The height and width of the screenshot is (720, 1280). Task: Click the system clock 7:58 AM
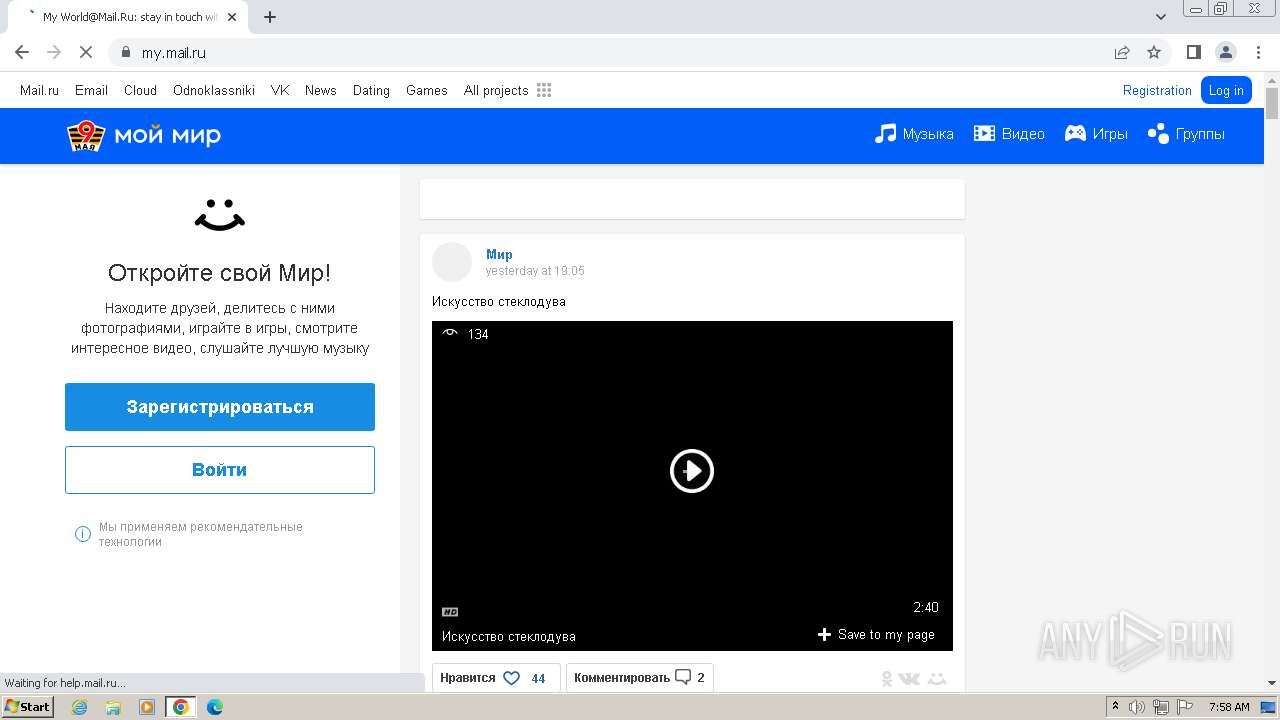click(1229, 707)
